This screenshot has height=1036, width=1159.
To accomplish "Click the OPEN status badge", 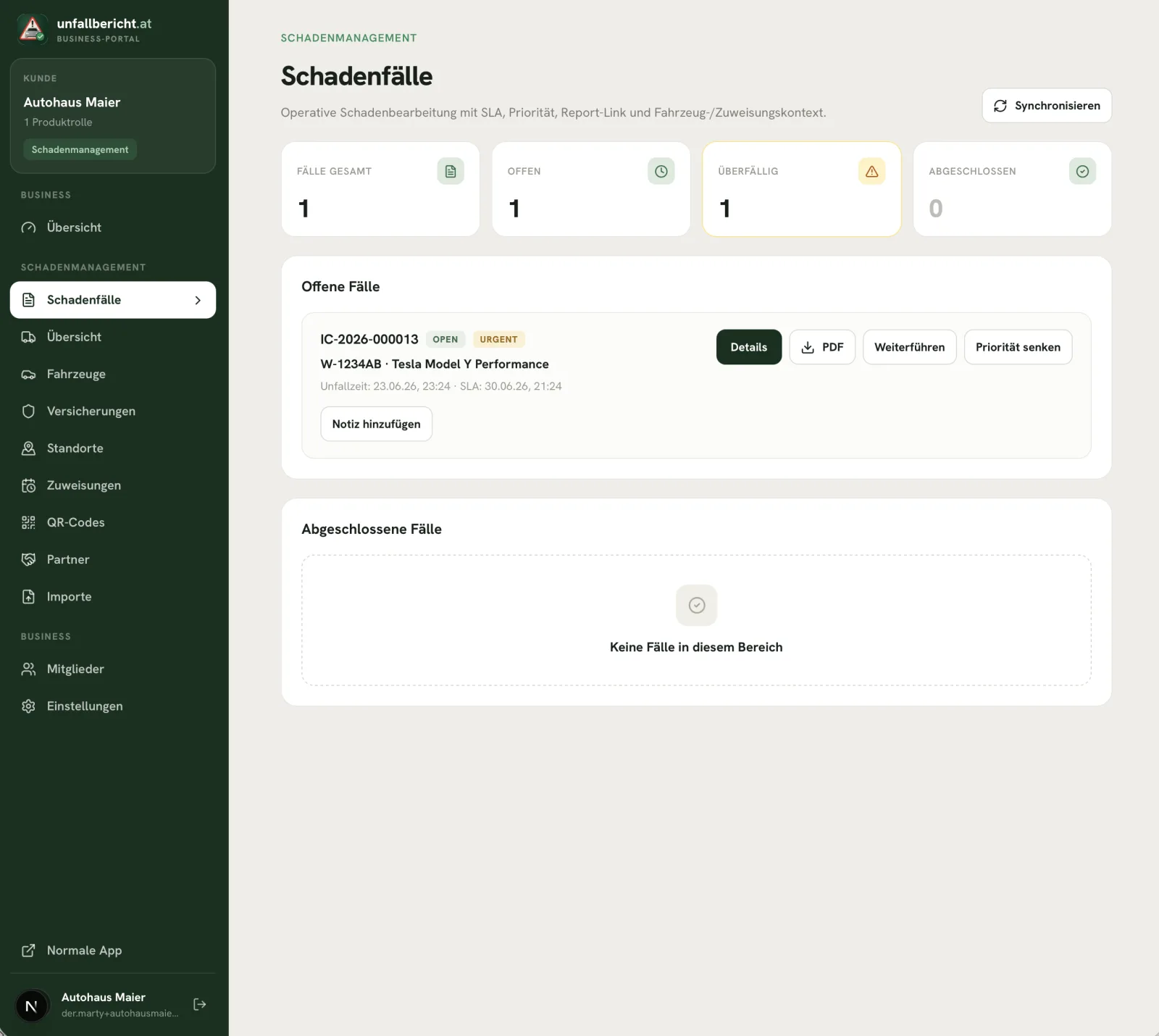I will [x=445, y=340].
